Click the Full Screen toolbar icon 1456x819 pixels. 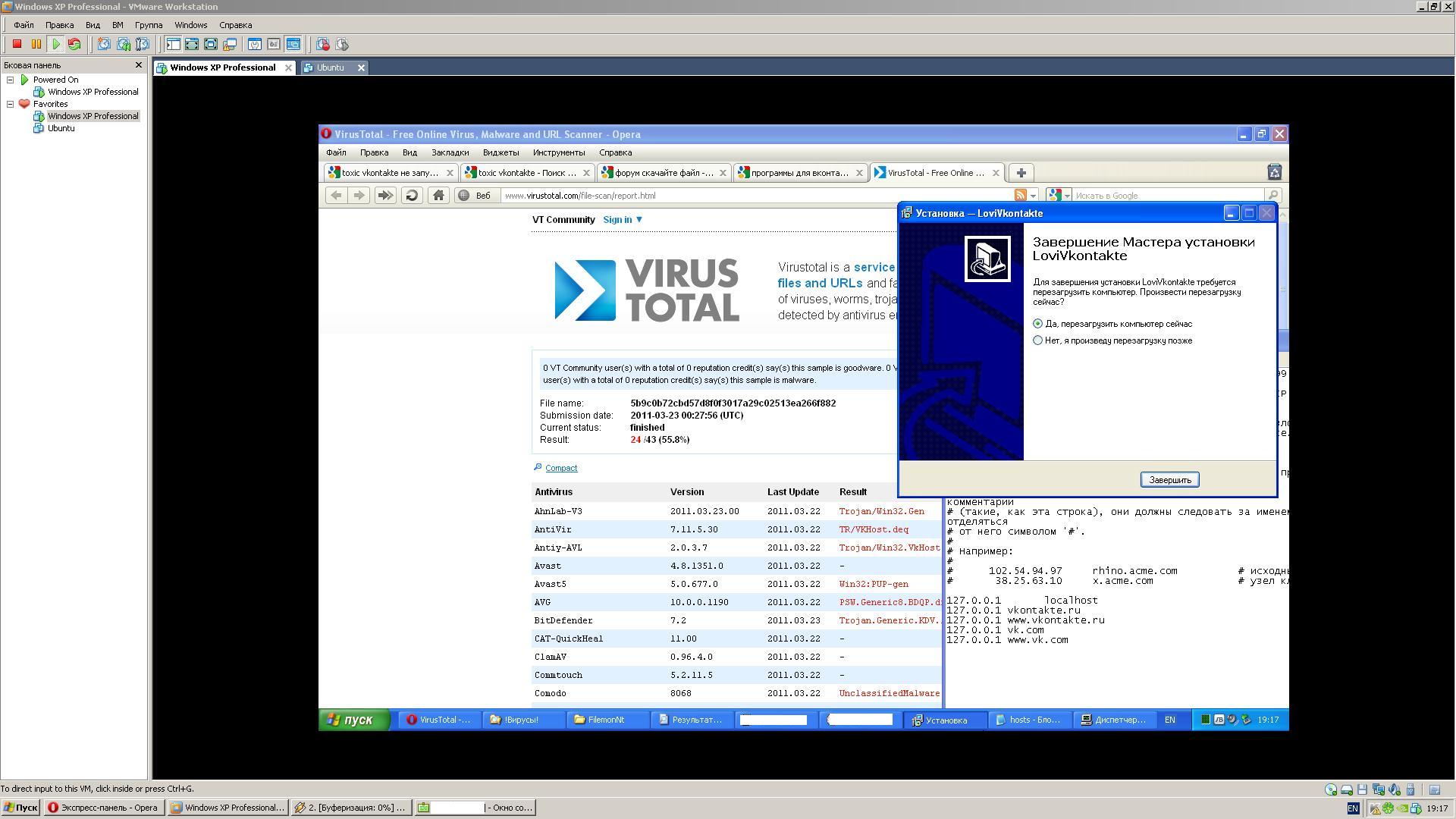211,45
